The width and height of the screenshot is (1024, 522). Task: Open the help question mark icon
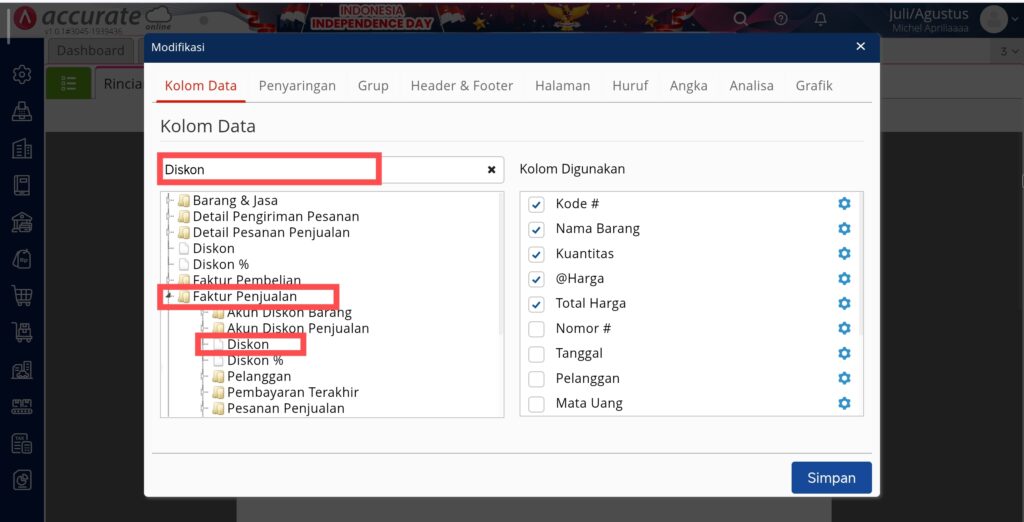[780, 19]
